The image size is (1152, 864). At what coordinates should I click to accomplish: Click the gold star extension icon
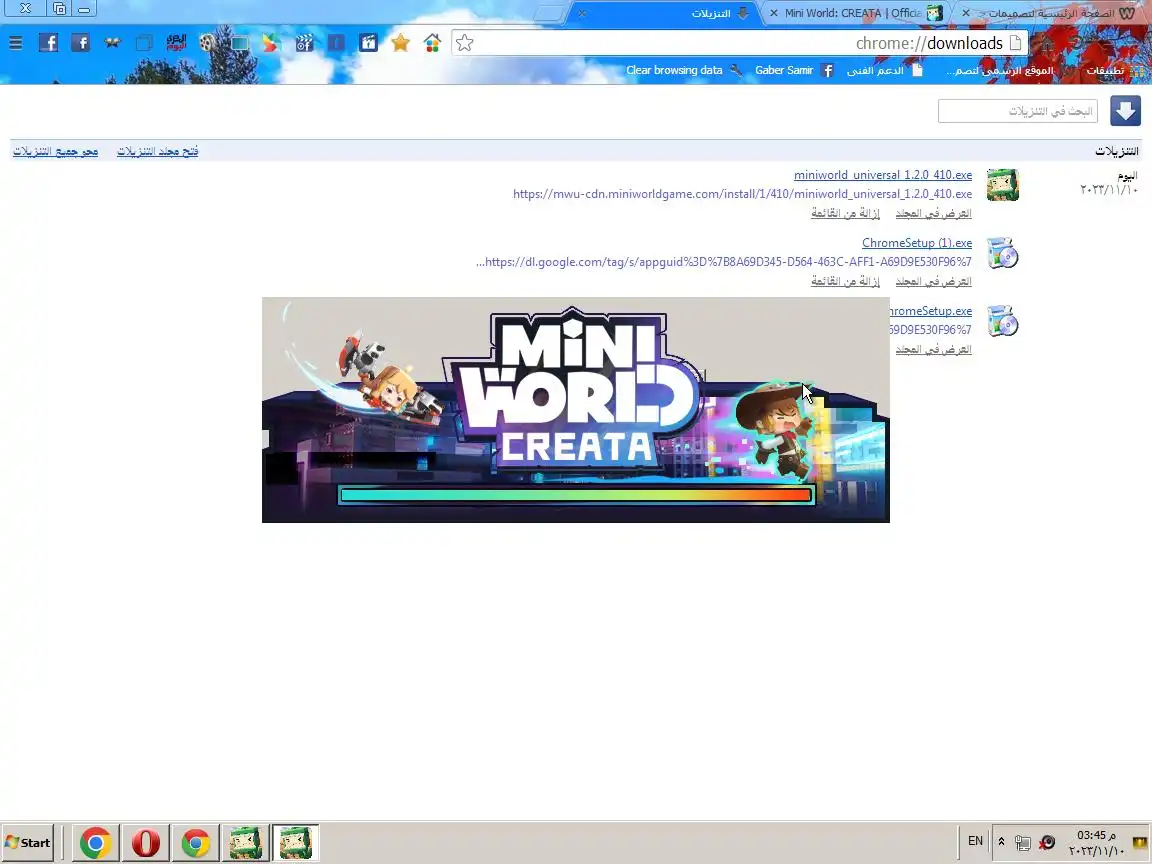(x=400, y=43)
